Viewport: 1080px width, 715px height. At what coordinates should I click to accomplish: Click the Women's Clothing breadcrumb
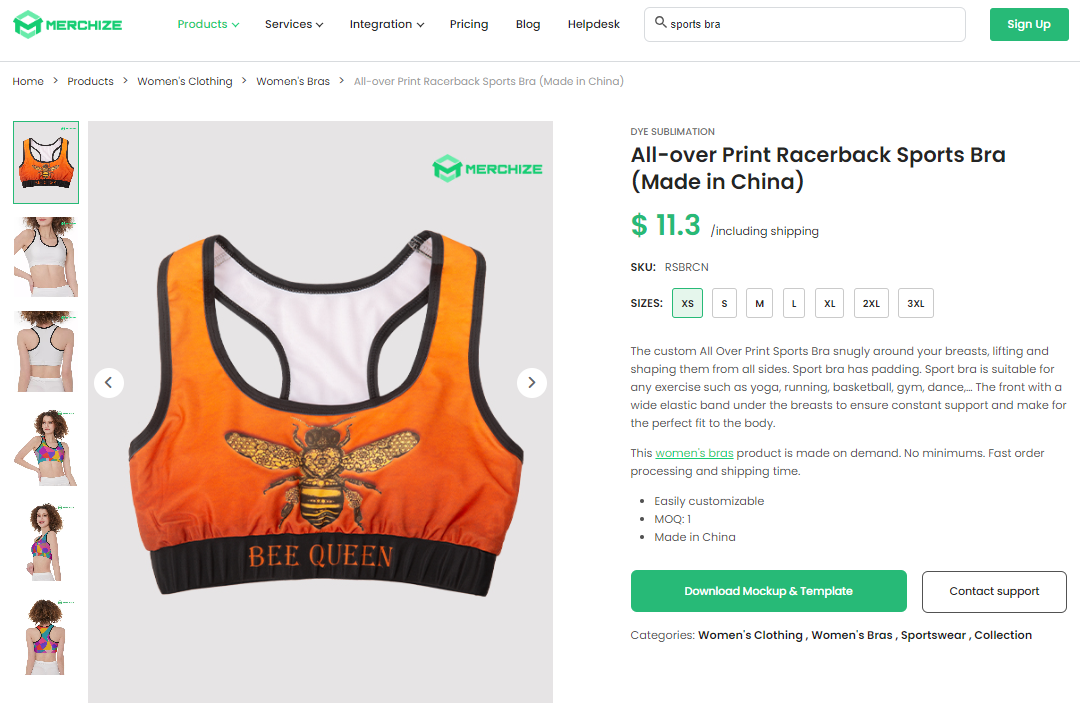pos(184,81)
